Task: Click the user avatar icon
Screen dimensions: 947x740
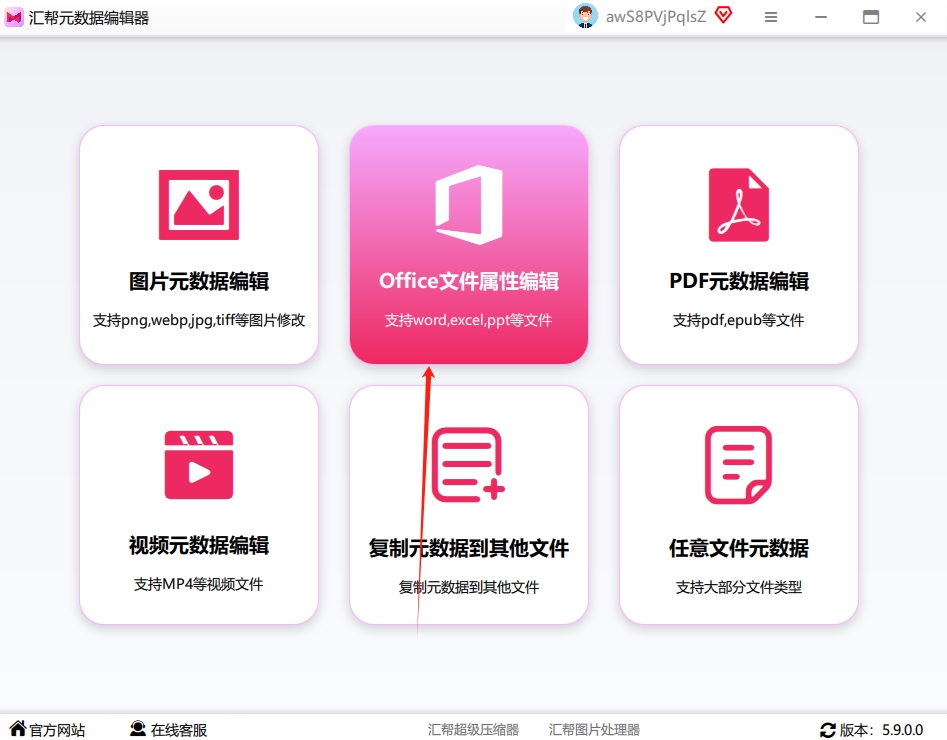Action: point(585,16)
